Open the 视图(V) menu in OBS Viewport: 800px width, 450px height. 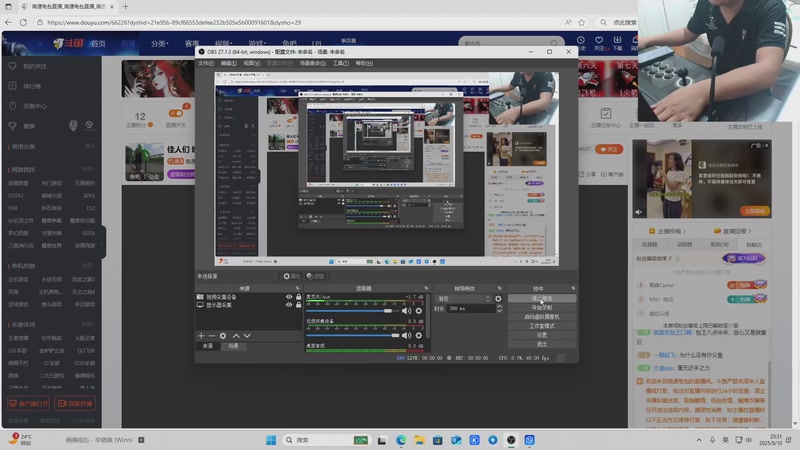[x=252, y=63]
